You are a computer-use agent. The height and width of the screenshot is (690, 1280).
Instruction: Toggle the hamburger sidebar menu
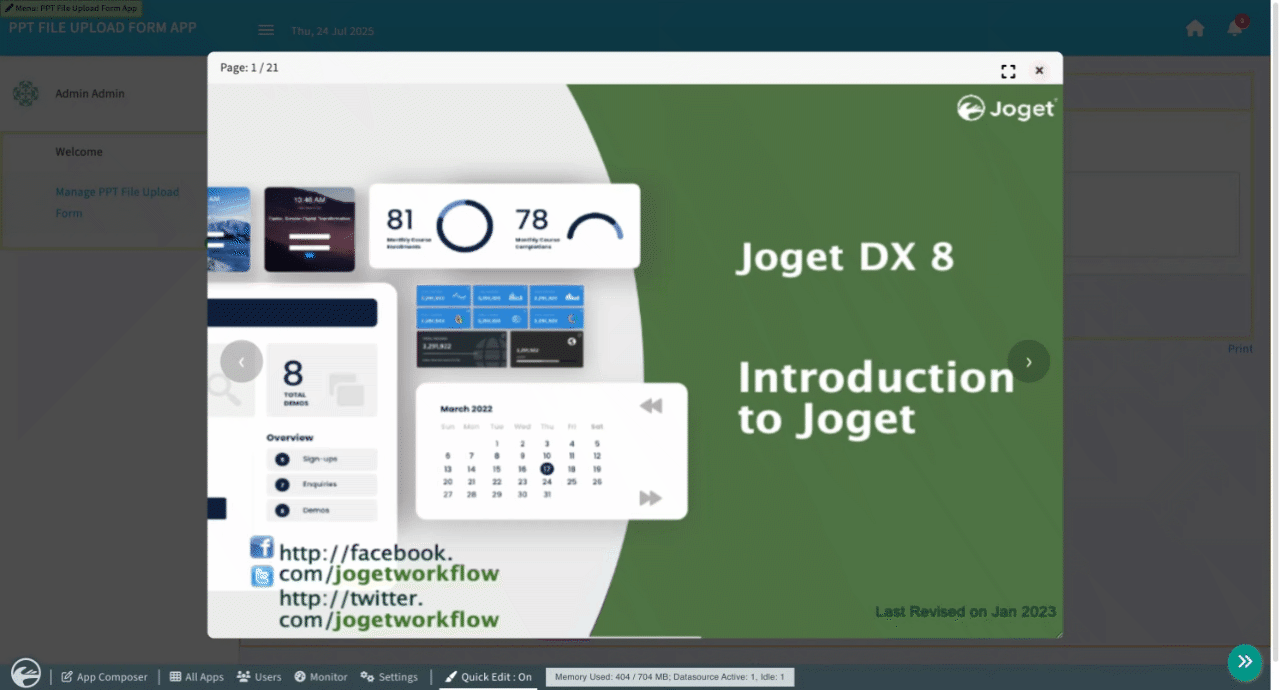(266, 30)
